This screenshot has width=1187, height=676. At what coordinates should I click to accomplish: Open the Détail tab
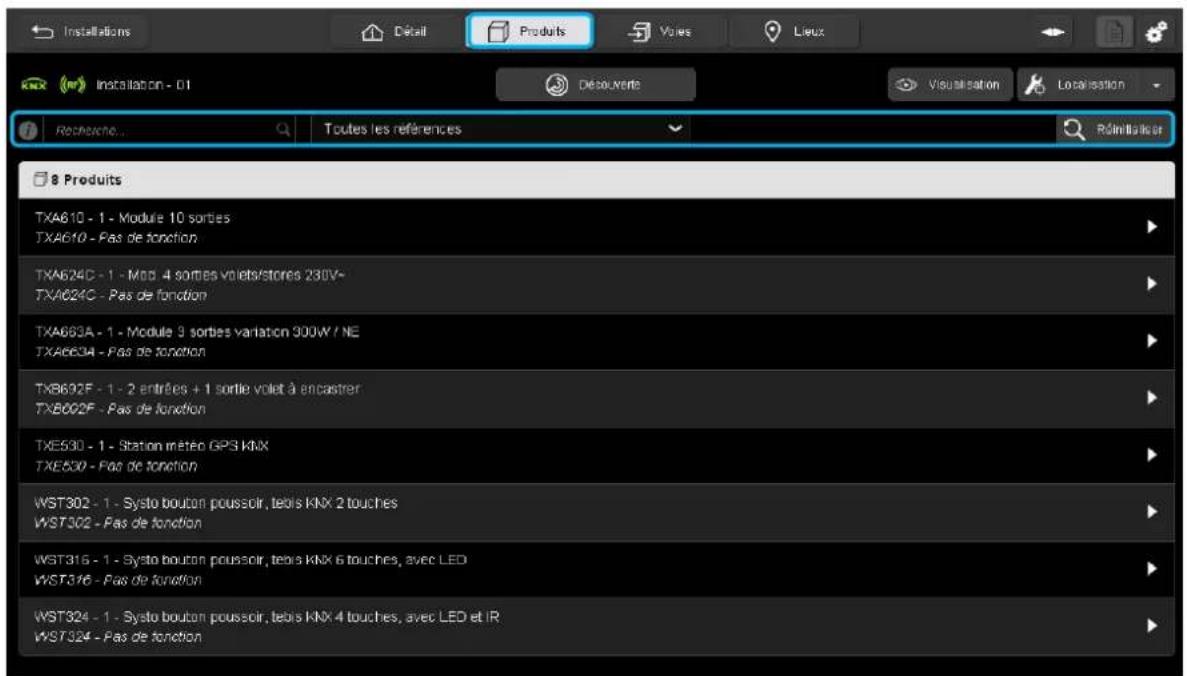pyautogui.click(x=395, y=32)
